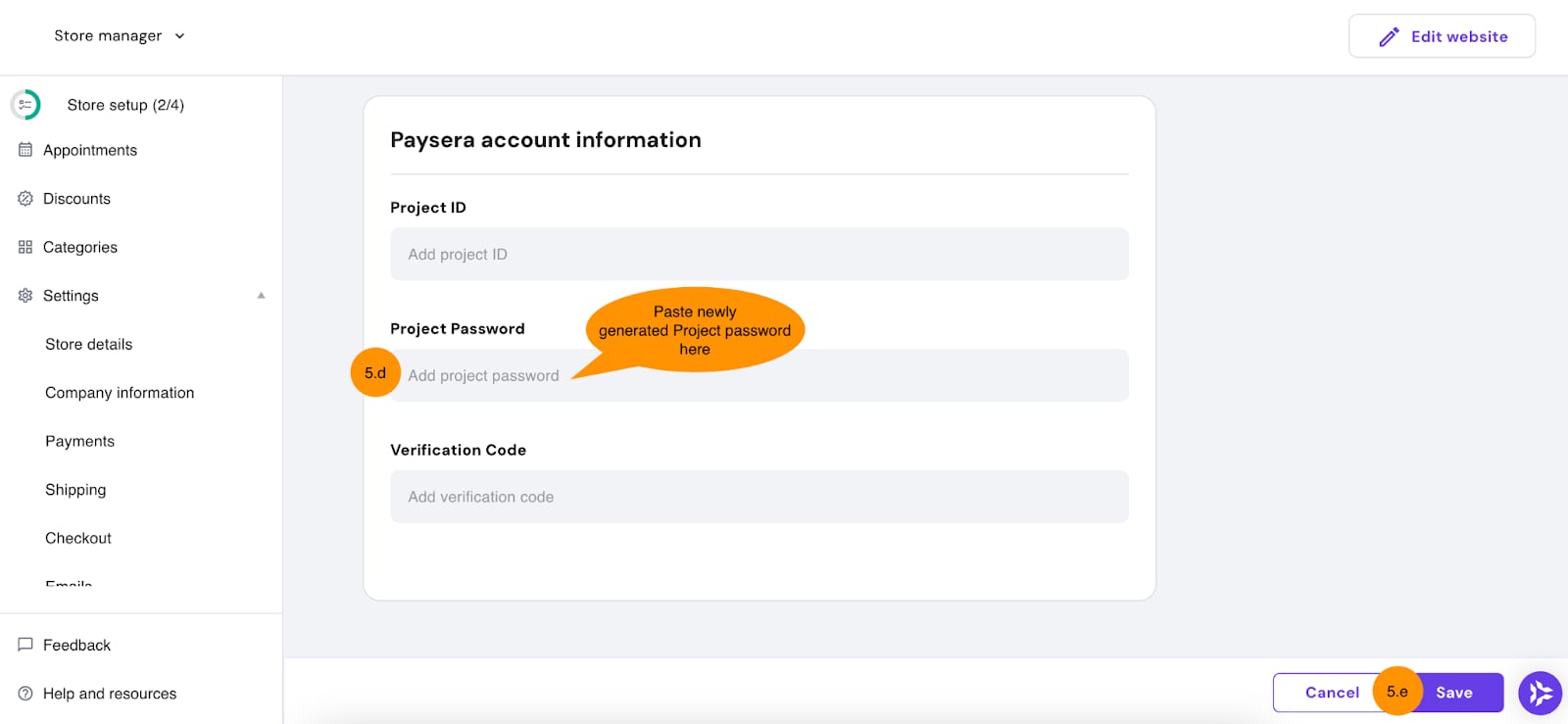Click the Verification Code input field
This screenshot has width=1568, height=724.
point(759,497)
